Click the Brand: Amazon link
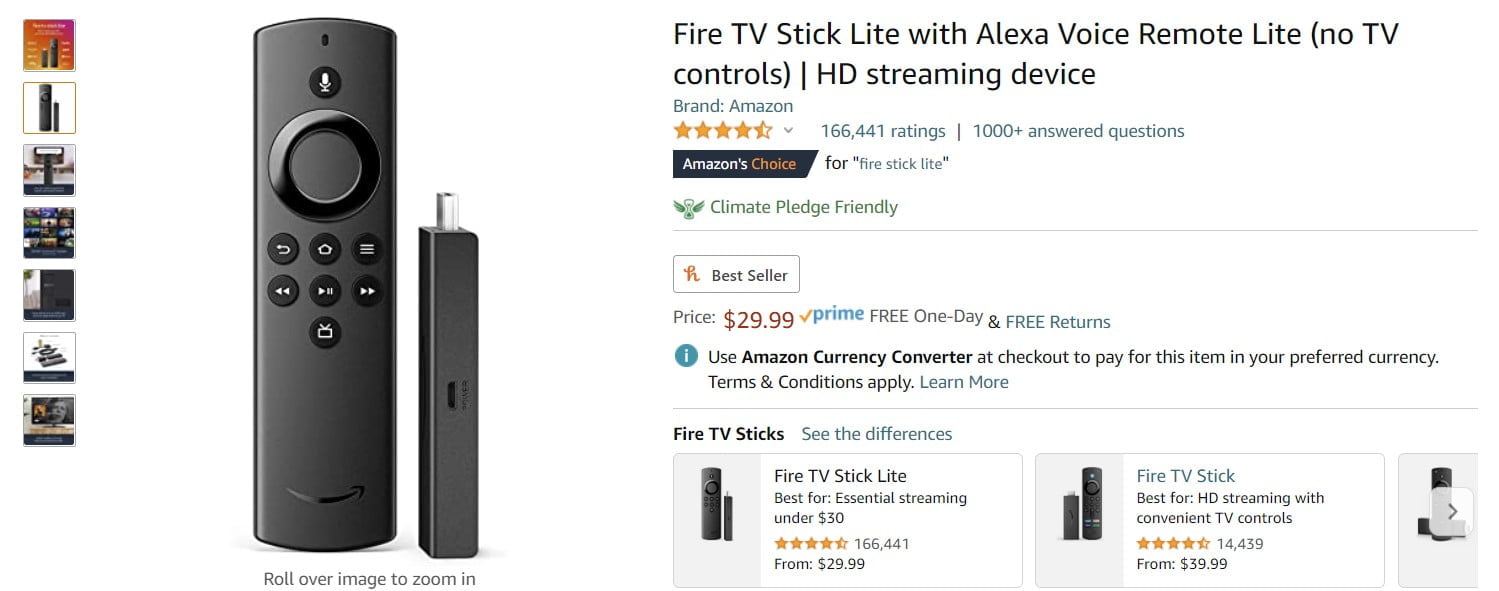This screenshot has width=1499, height=591. 733,106
